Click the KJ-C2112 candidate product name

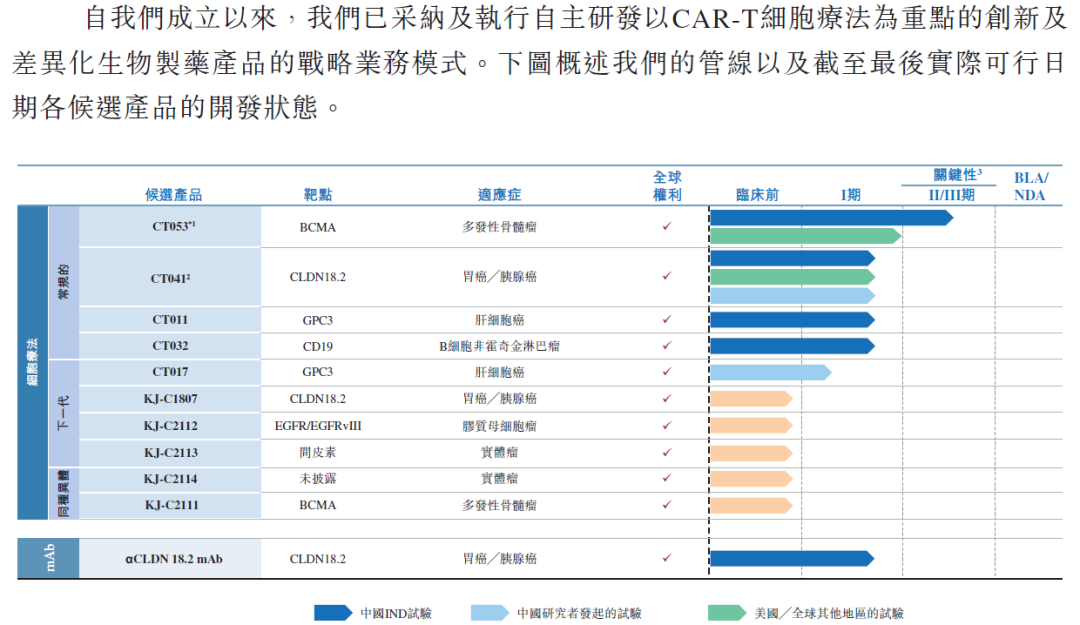170,426
